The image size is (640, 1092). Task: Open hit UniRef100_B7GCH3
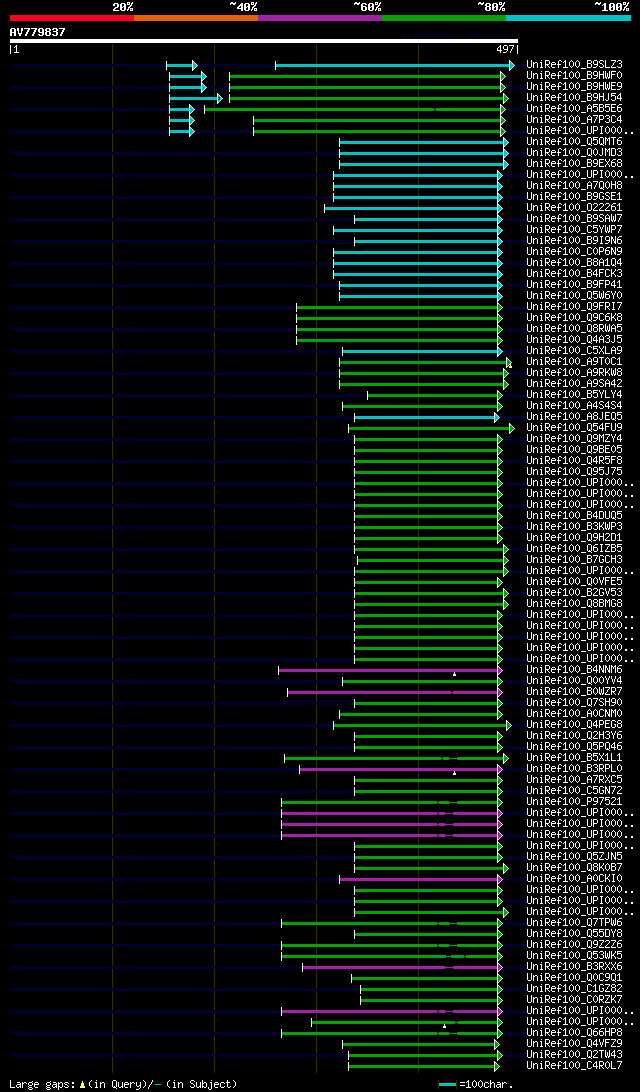click(574, 560)
